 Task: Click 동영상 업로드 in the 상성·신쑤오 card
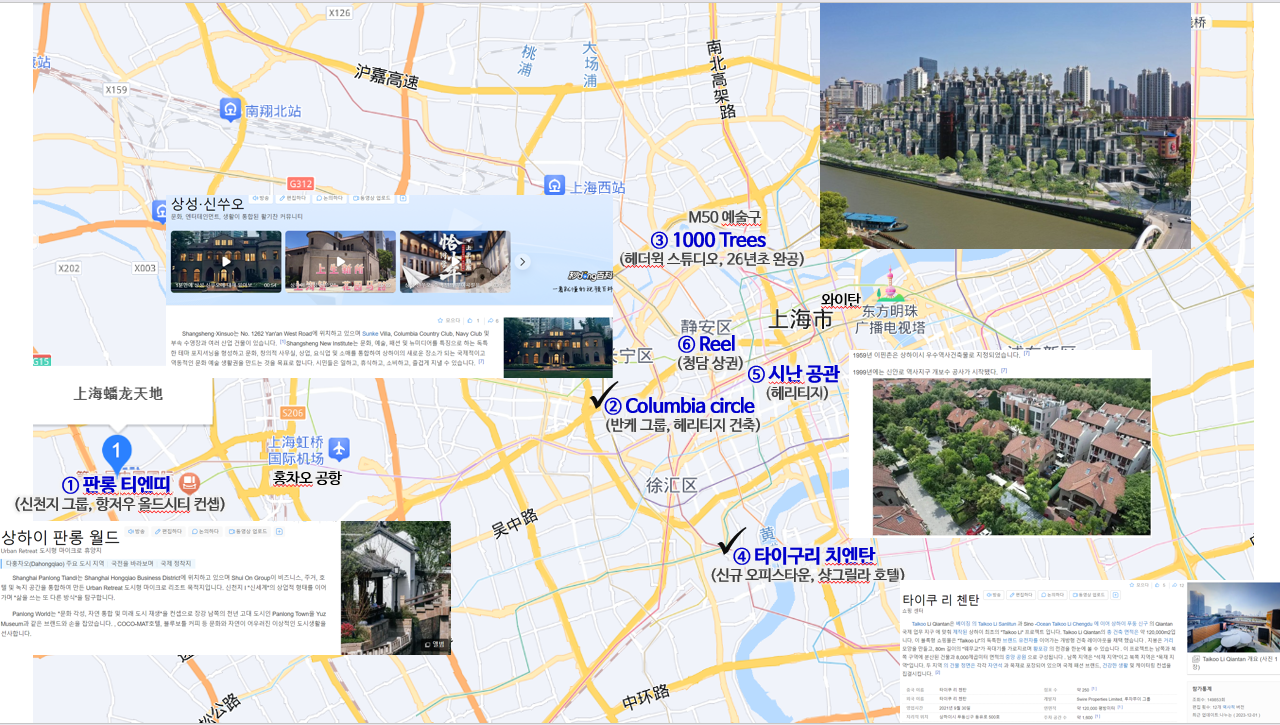[x=371, y=198]
